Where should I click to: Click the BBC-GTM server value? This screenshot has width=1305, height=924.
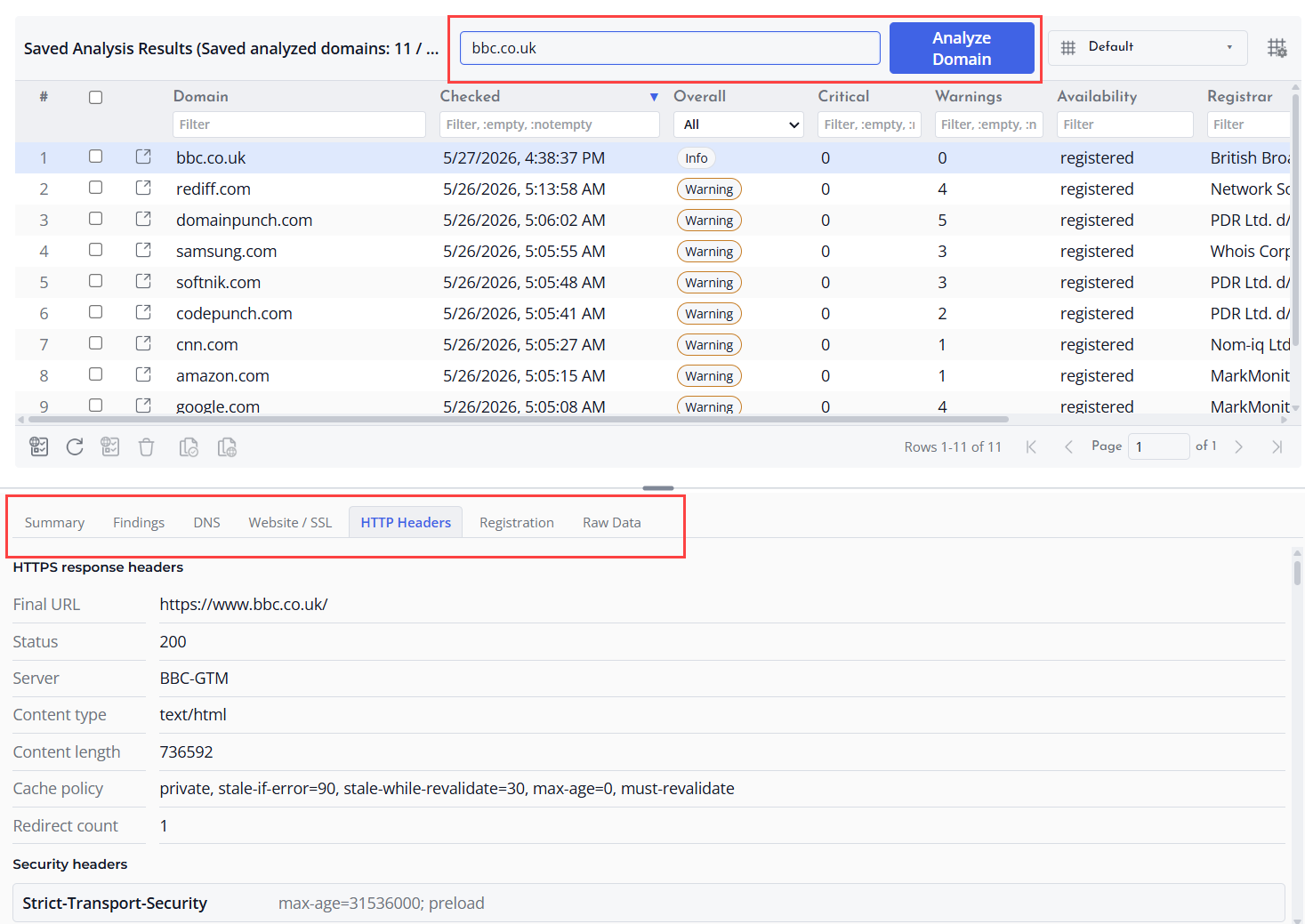(x=194, y=678)
